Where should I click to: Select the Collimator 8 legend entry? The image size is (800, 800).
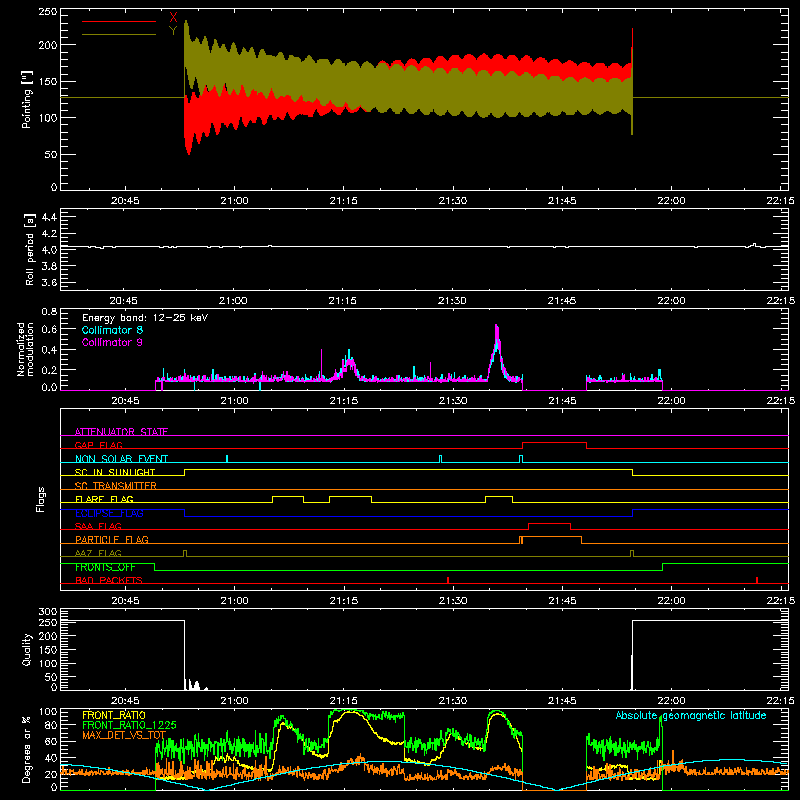(x=112, y=330)
